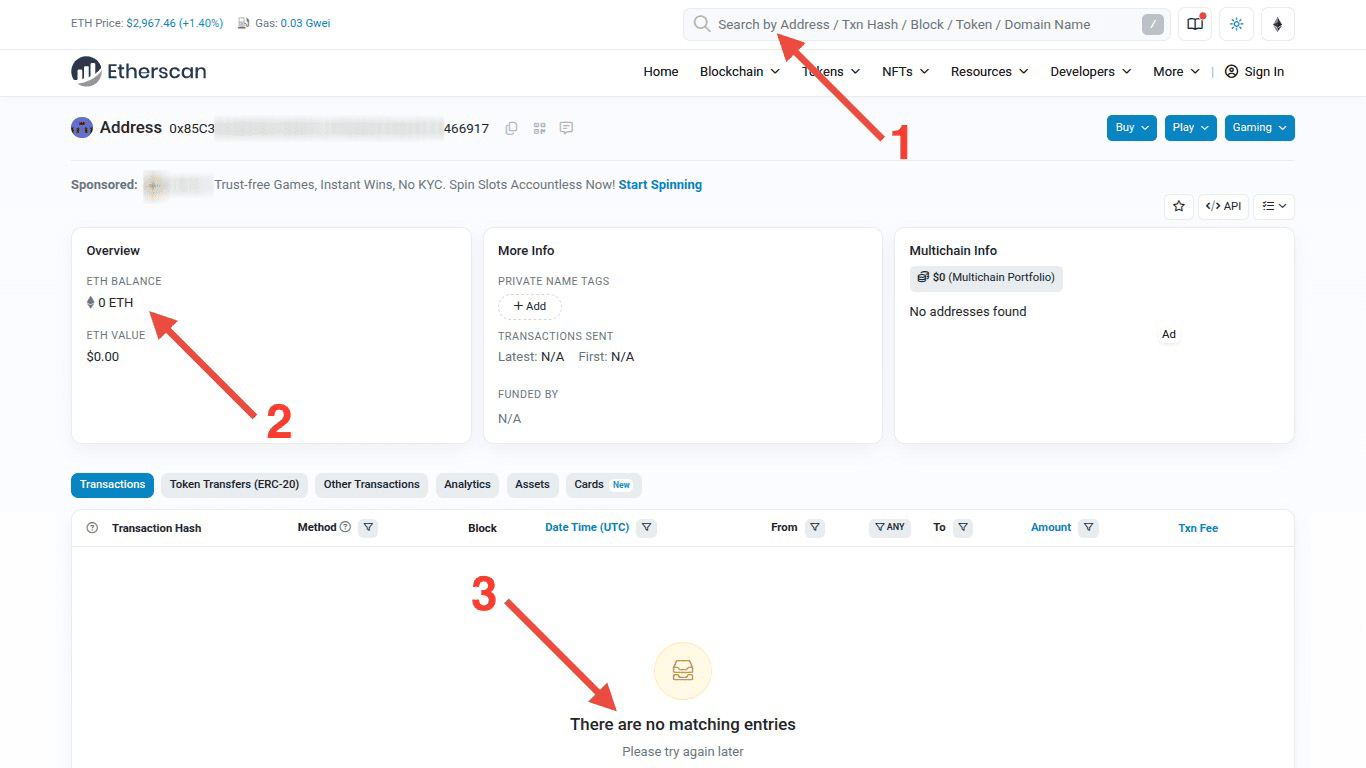Add a private name tag
Screen dimensions: 1366x768
coord(529,306)
